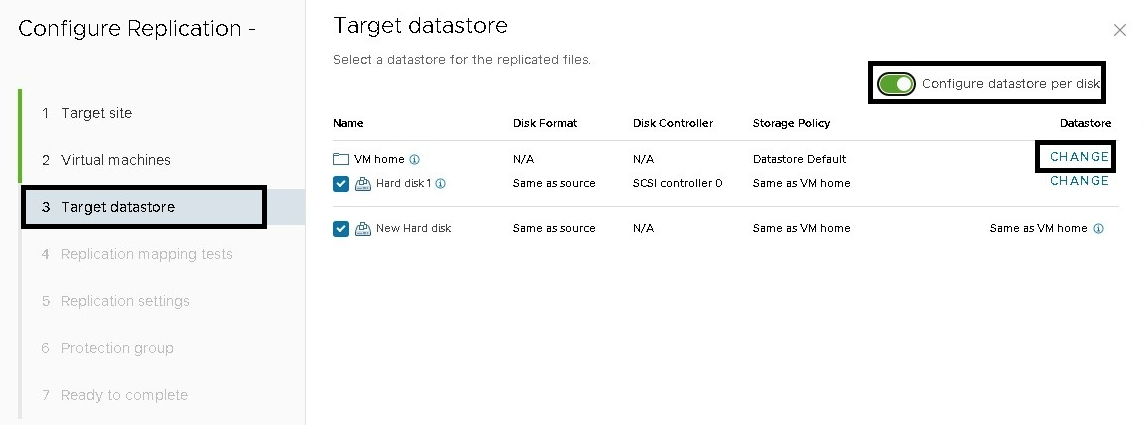Uncheck the New Hard disk checkbox
Screen dimensions: 1143x425
click(x=340, y=229)
